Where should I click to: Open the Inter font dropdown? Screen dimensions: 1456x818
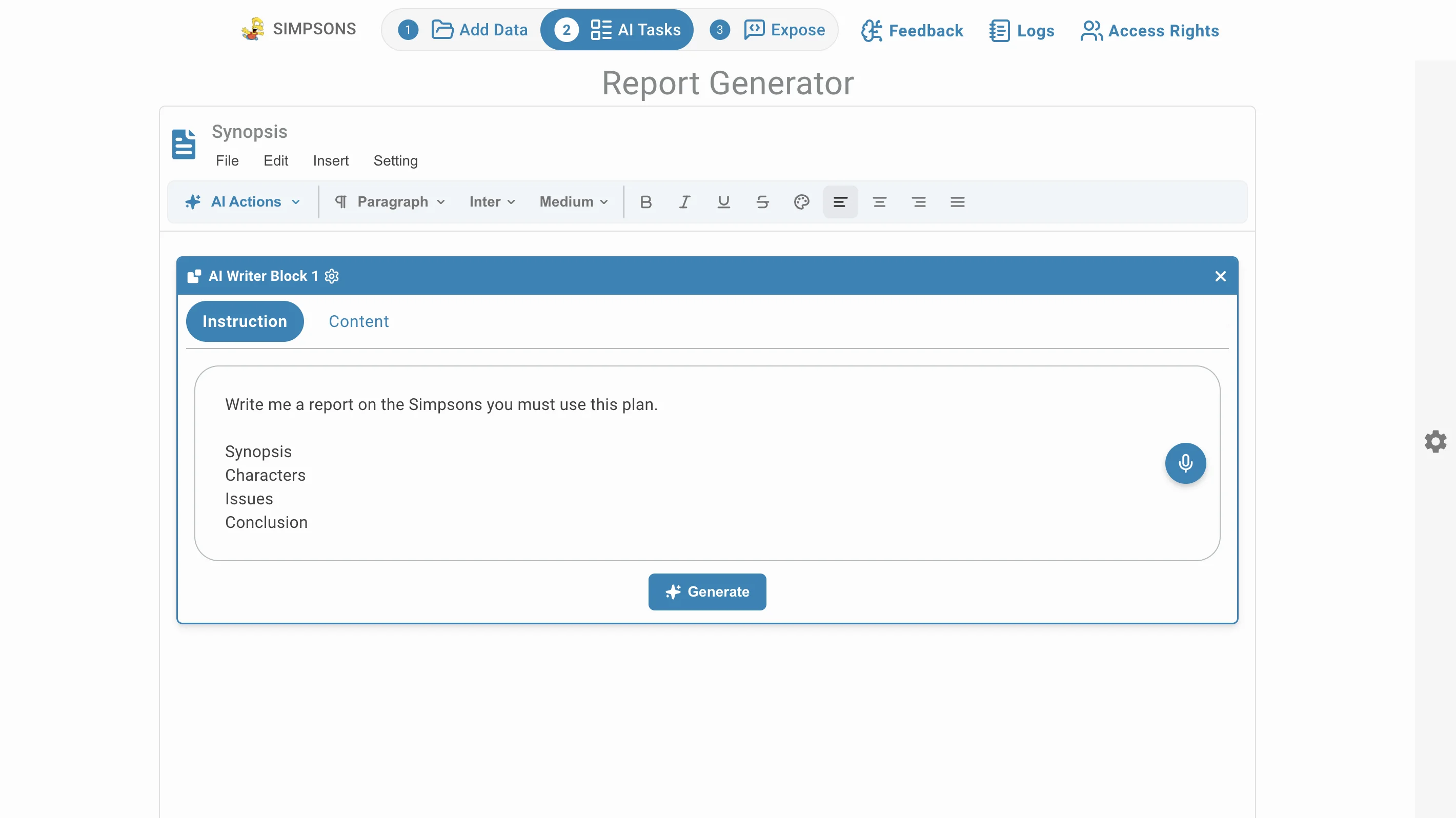coord(492,202)
